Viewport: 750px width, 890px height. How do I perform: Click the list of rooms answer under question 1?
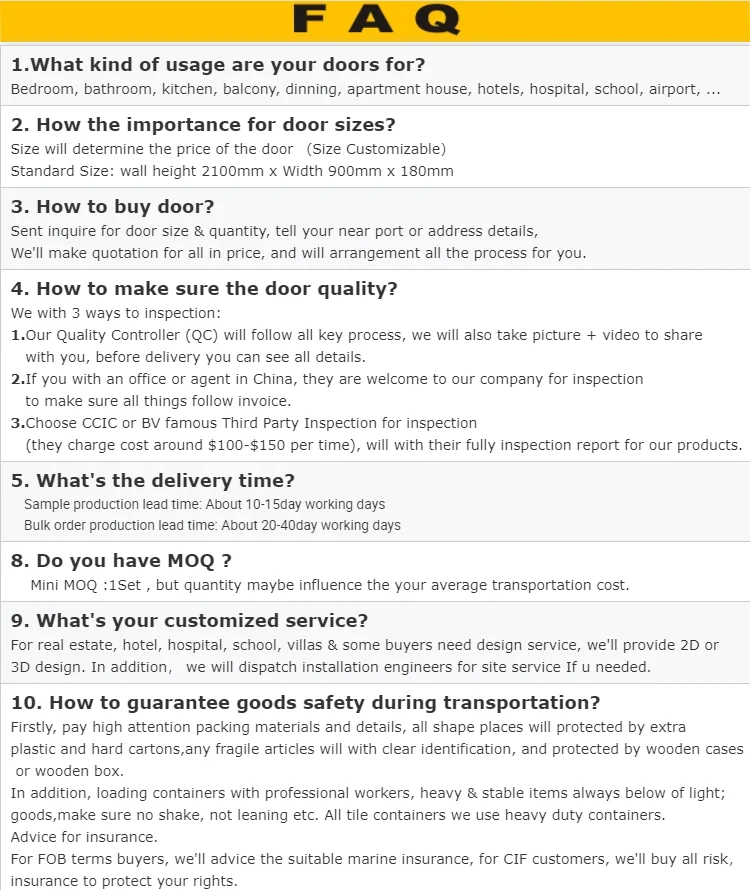click(x=365, y=89)
